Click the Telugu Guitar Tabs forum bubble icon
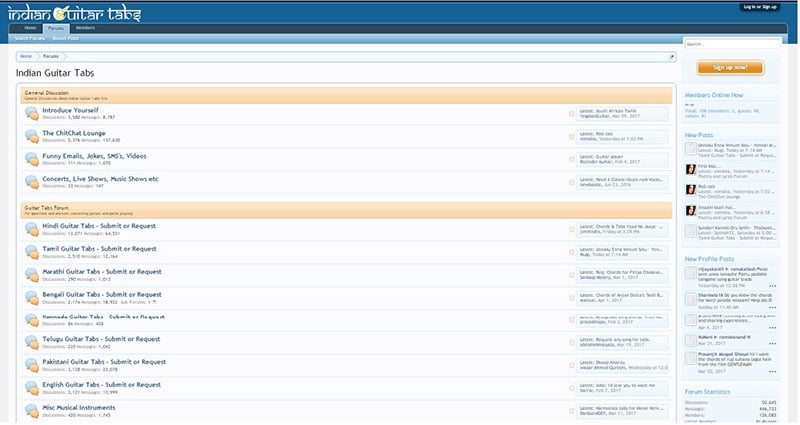This screenshot has height=425, width=800. pos(32,342)
